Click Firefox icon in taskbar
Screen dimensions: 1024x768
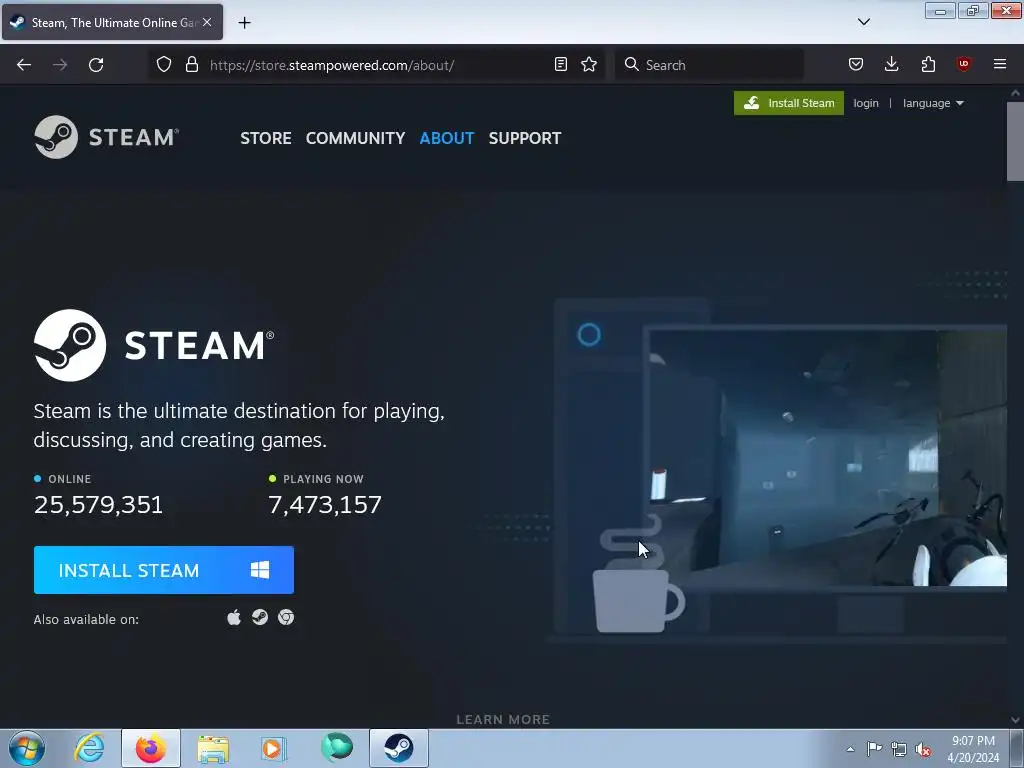(x=151, y=748)
